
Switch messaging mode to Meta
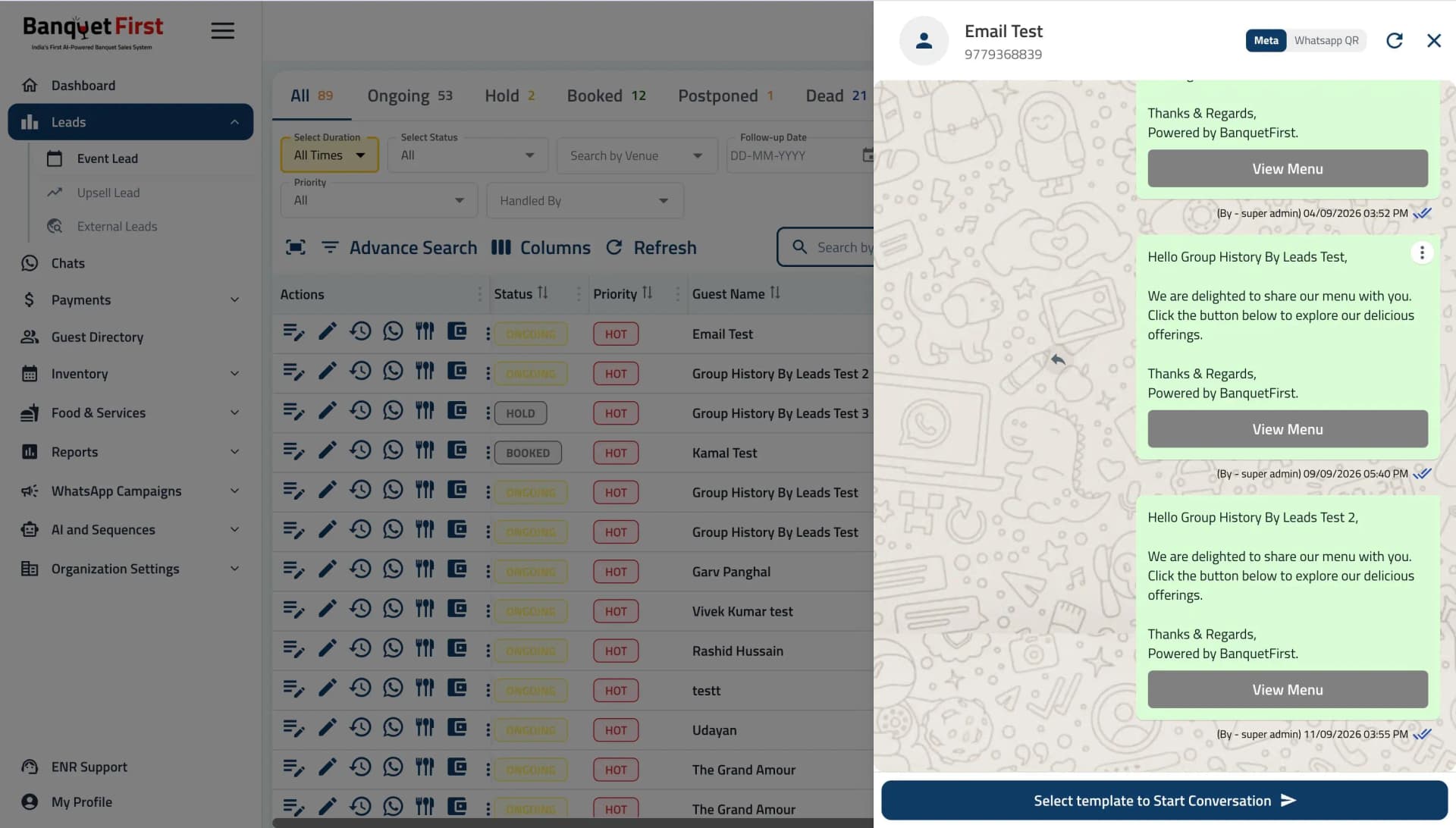[1266, 41]
